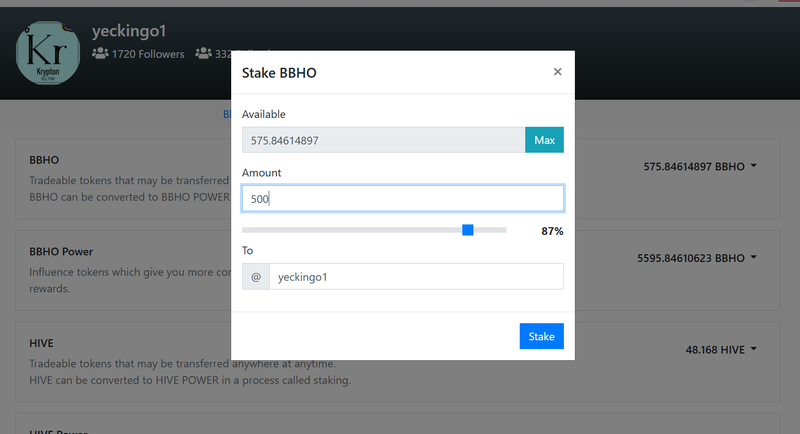Focus the Amount input field
Image resolution: width=800 pixels, height=434 pixels.
click(x=403, y=198)
